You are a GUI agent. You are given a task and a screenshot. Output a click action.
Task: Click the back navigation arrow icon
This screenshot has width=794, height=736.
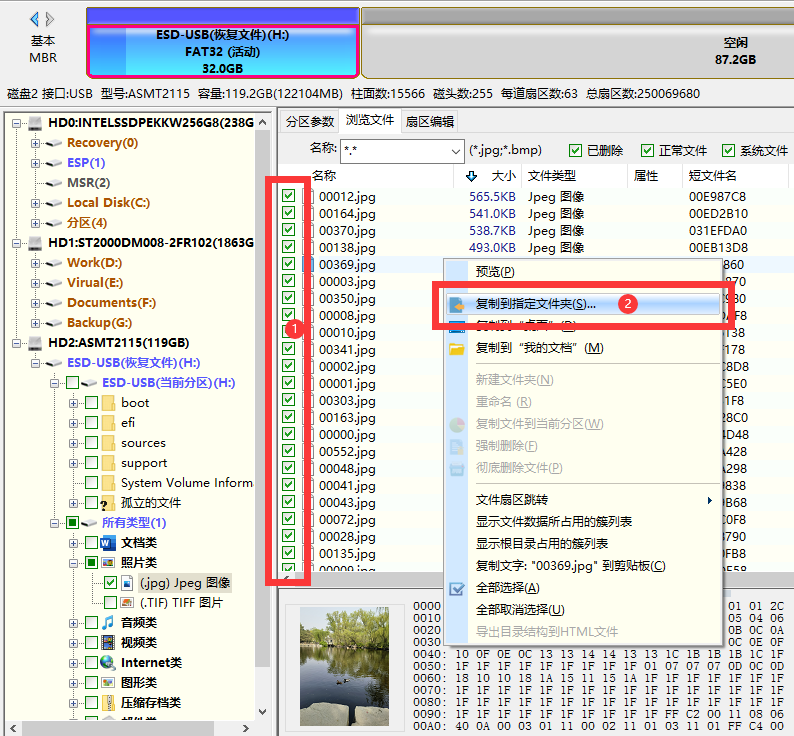tap(35, 19)
